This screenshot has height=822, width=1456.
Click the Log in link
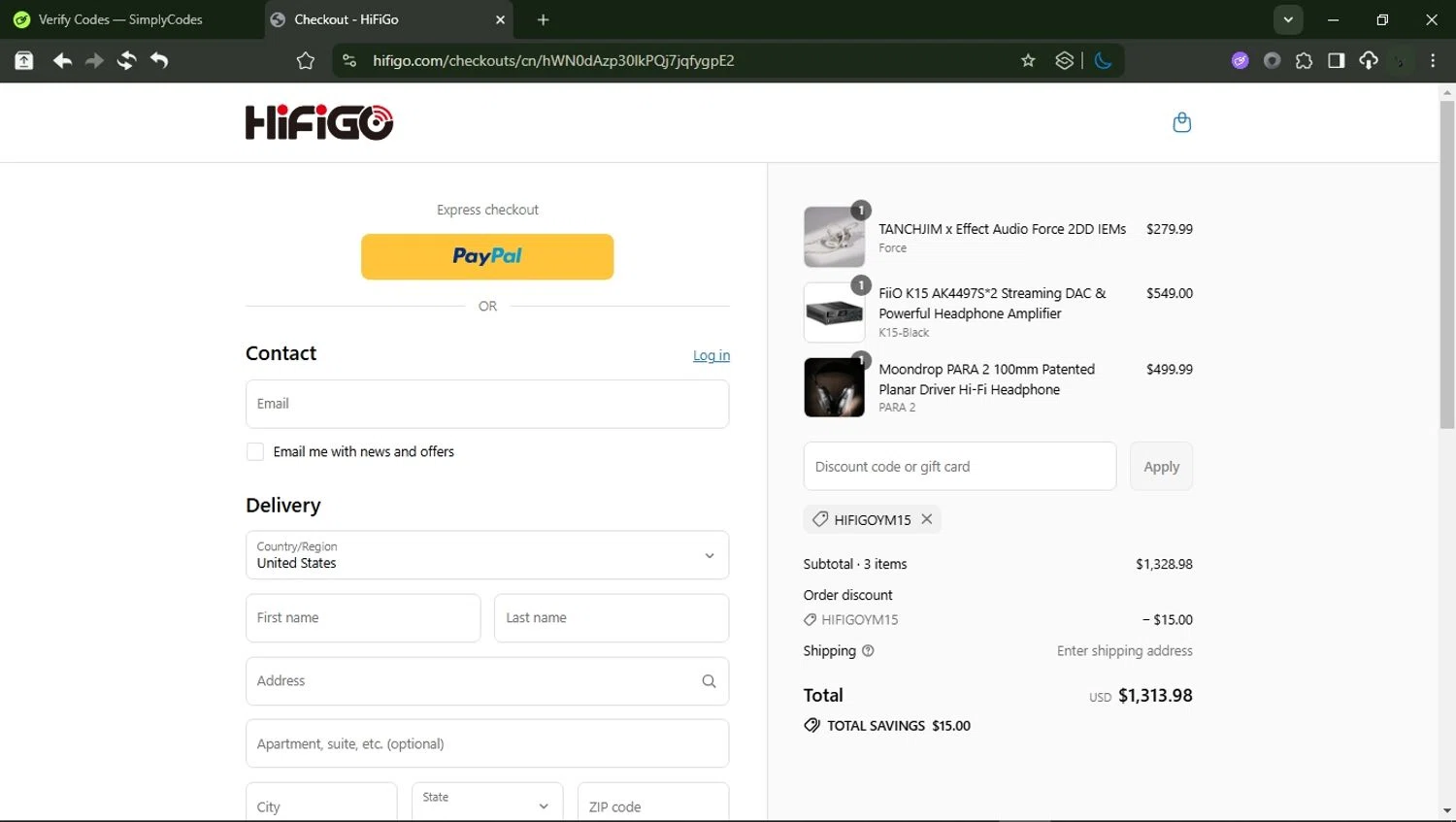pyautogui.click(x=711, y=356)
